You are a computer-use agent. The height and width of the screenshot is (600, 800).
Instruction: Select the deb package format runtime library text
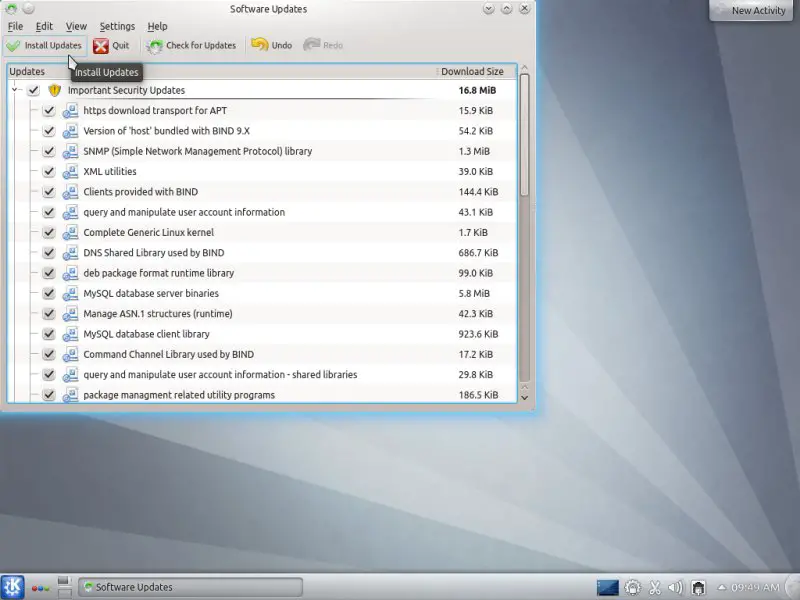[159, 273]
